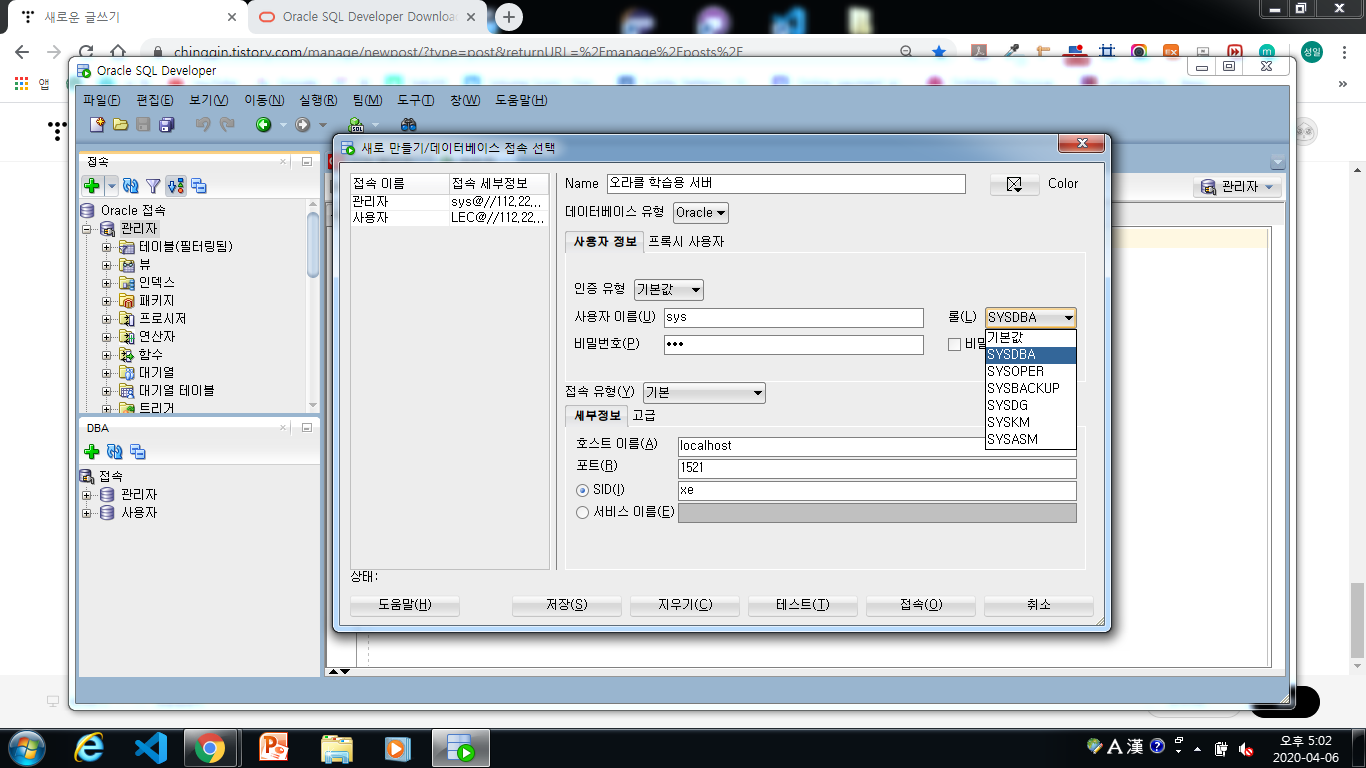This screenshot has height=768, width=1366.
Task: Switch to the 프록시 사용자 tab
Action: [686, 241]
